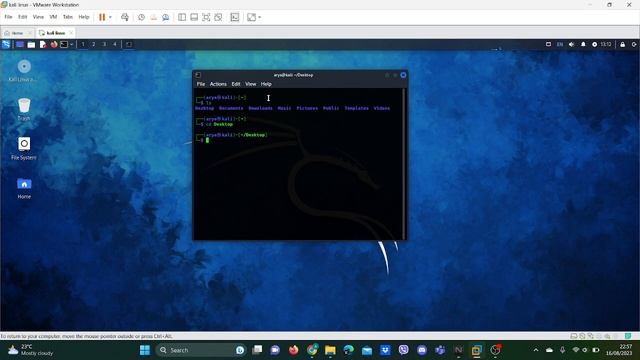640x360 pixels.
Task: Expand the terminal launcher dropdown arrow
Action: tap(71, 44)
